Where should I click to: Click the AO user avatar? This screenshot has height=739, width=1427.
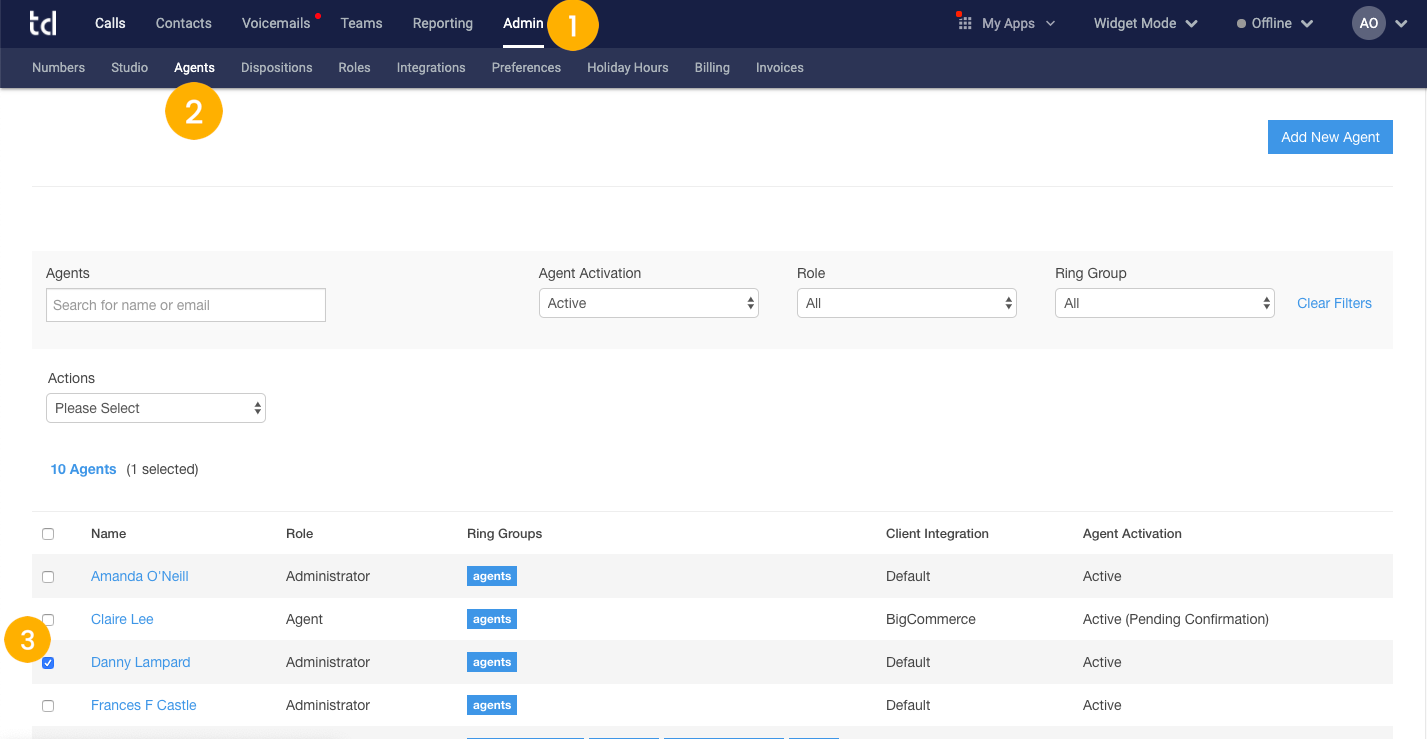[1369, 23]
